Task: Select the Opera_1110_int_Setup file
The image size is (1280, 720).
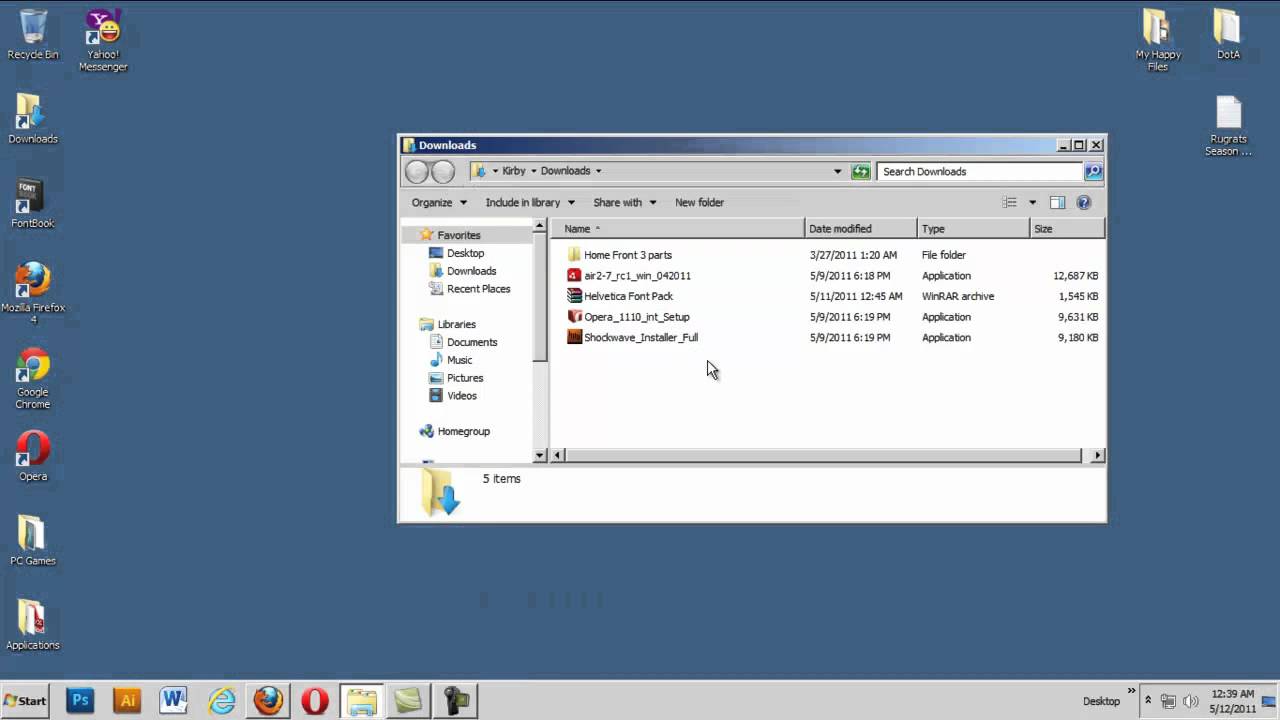Action: tap(636, 317)
